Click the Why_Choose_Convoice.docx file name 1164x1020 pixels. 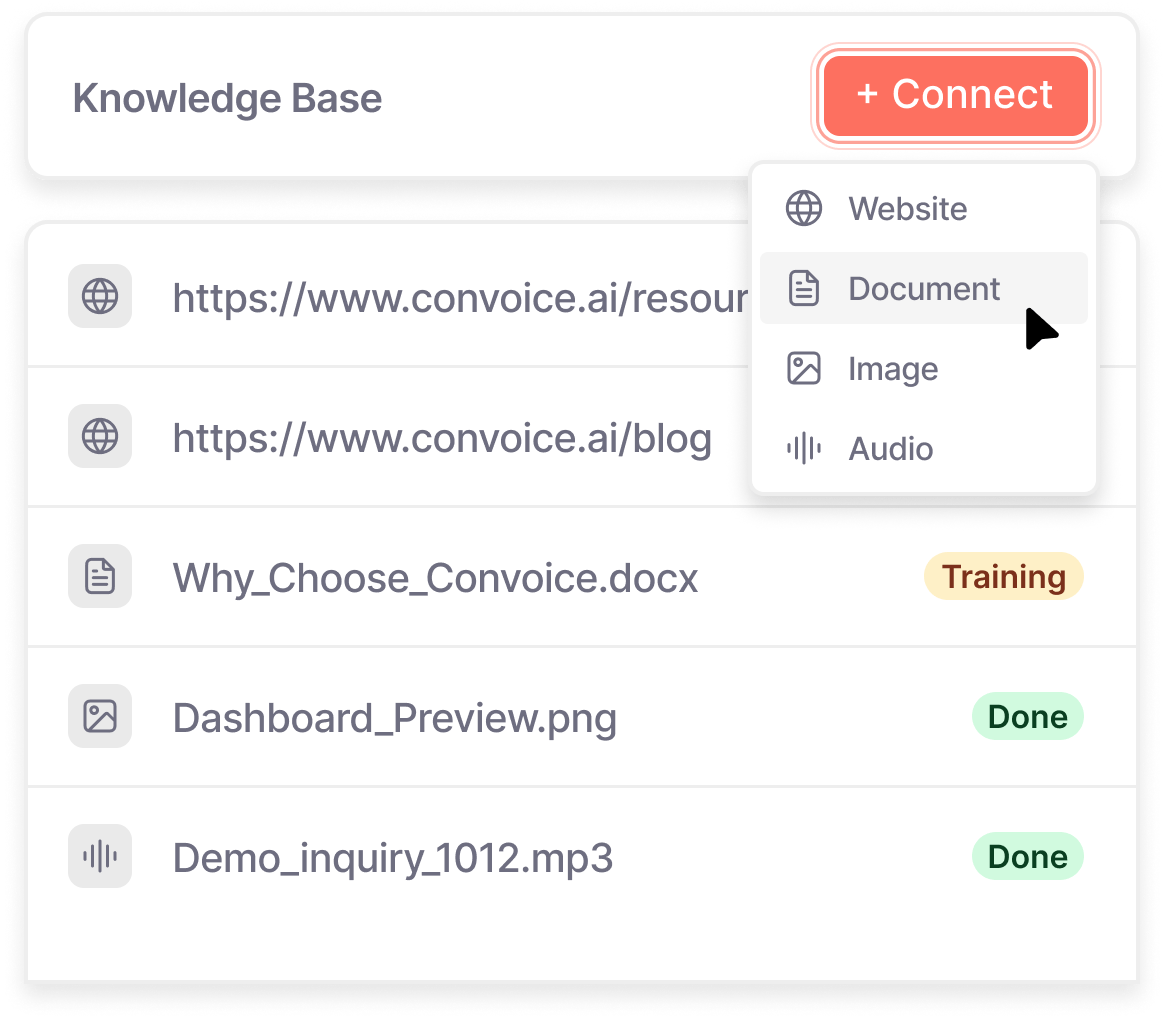435,578
